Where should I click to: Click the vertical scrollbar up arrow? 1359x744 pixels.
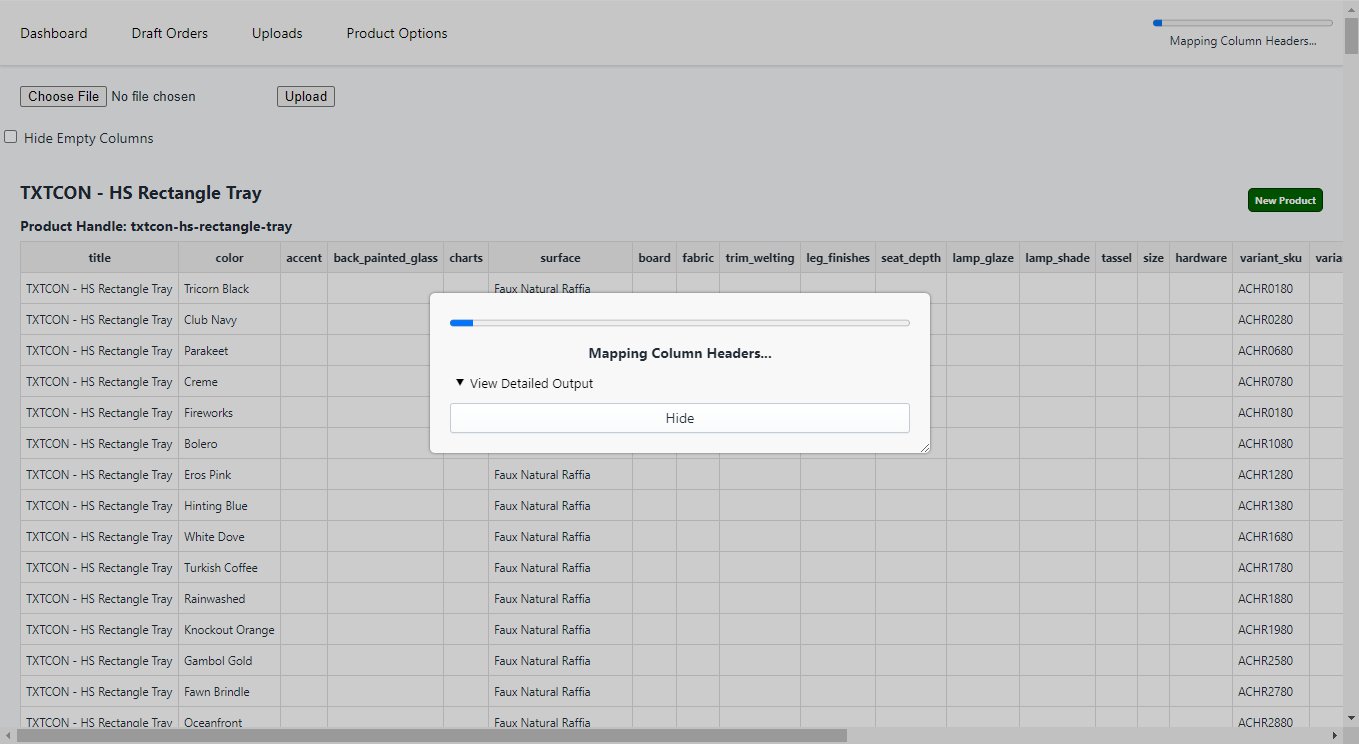[x=1351, y=8]
